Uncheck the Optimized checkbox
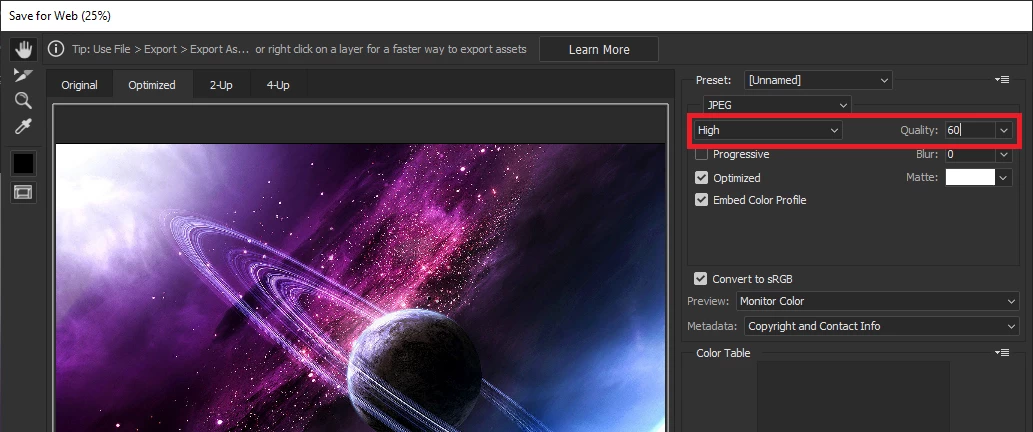 [702, 178]
